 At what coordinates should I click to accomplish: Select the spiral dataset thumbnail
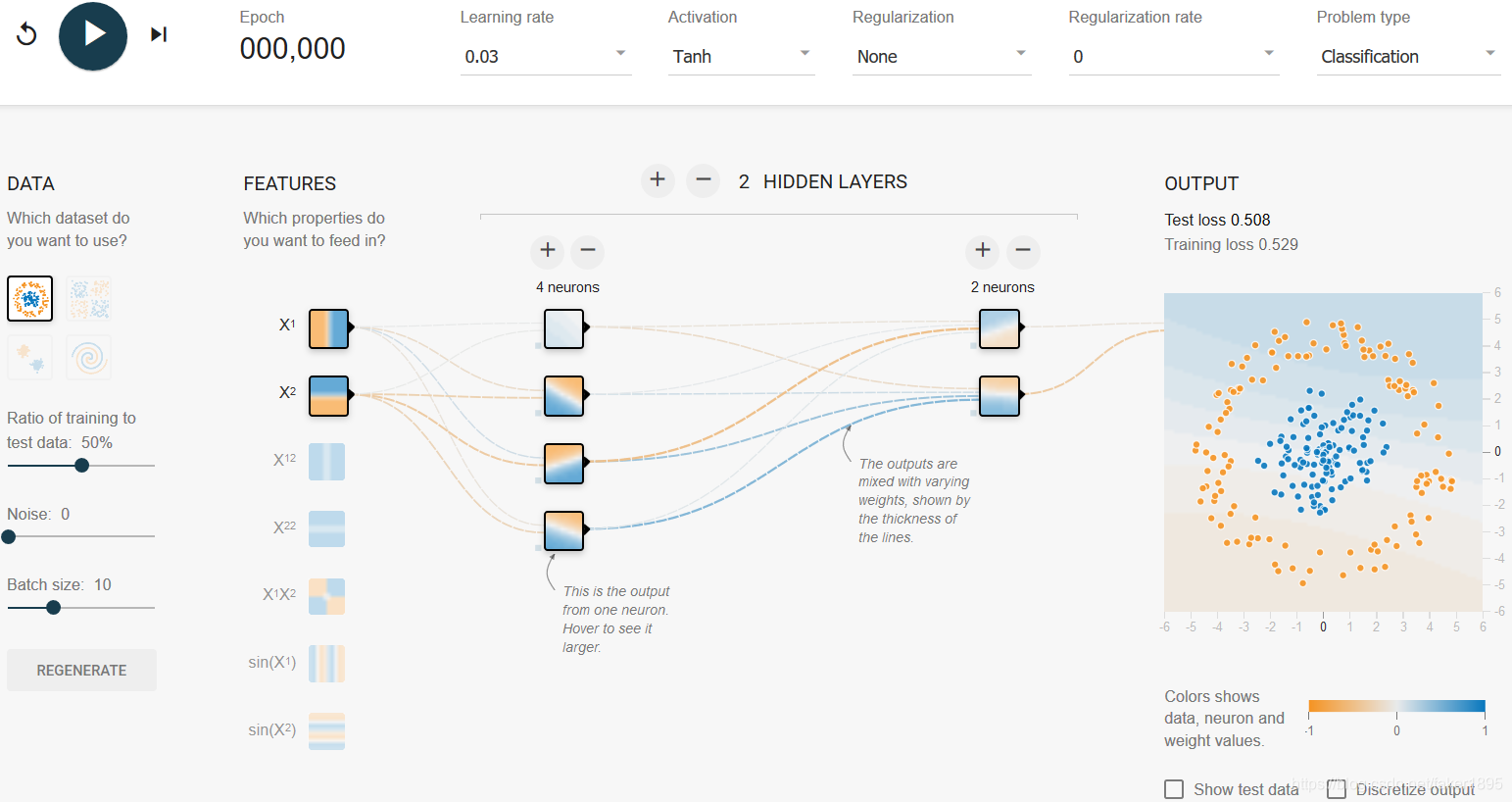[x=89, y=357]
